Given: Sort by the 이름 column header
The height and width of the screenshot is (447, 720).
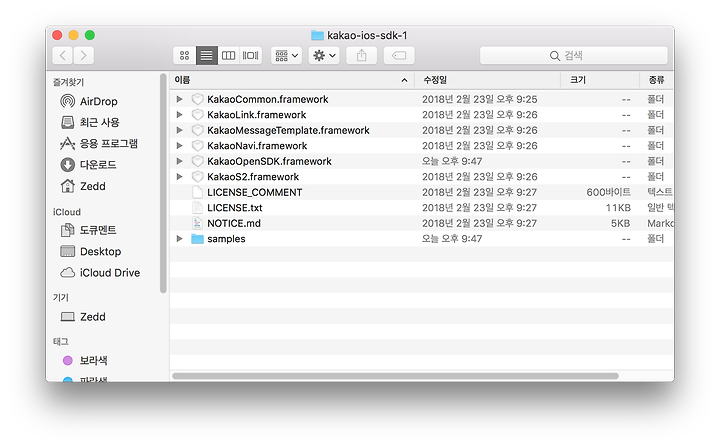Looking at the screenshot, I should (x=292, y=80).
